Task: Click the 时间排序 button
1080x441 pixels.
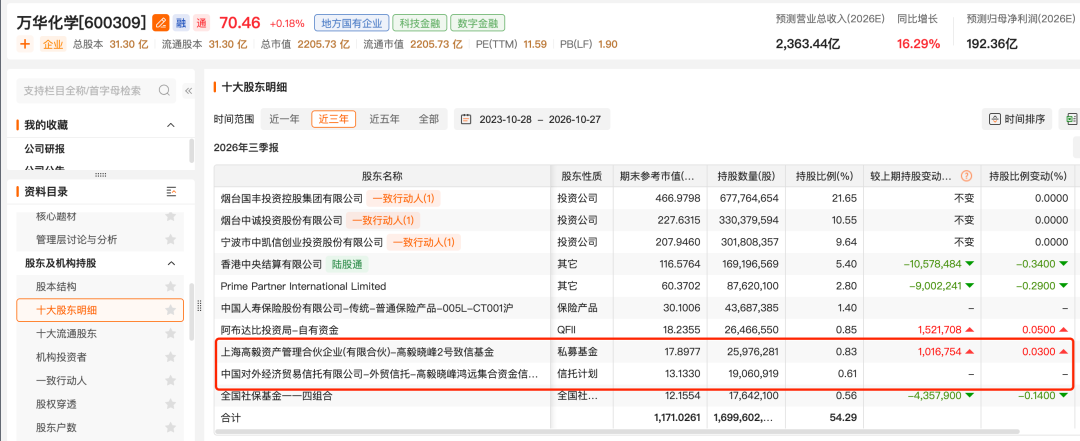Action: point(1017,119)
